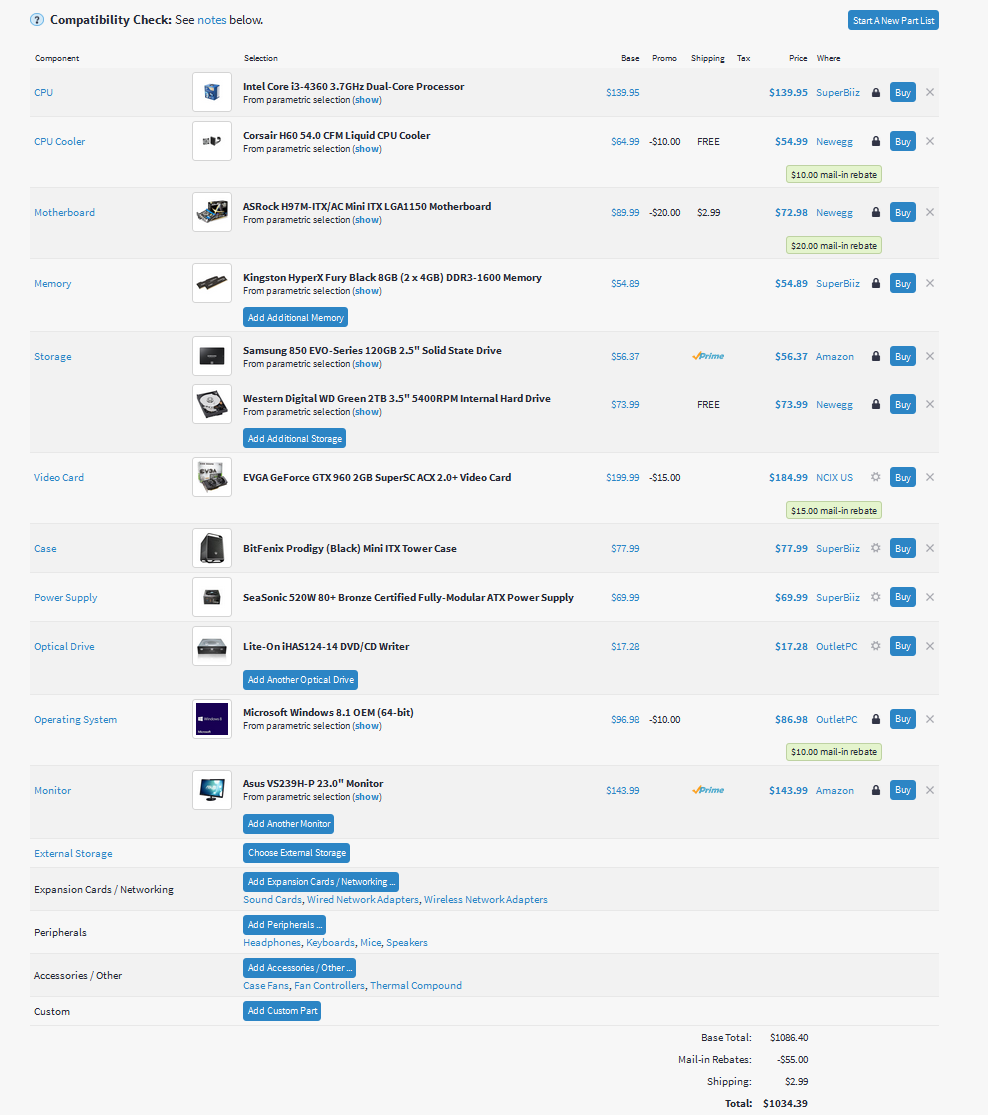Open the Headphones link
The width and height of the screenshot is (988, 1115).
point(272,943)
